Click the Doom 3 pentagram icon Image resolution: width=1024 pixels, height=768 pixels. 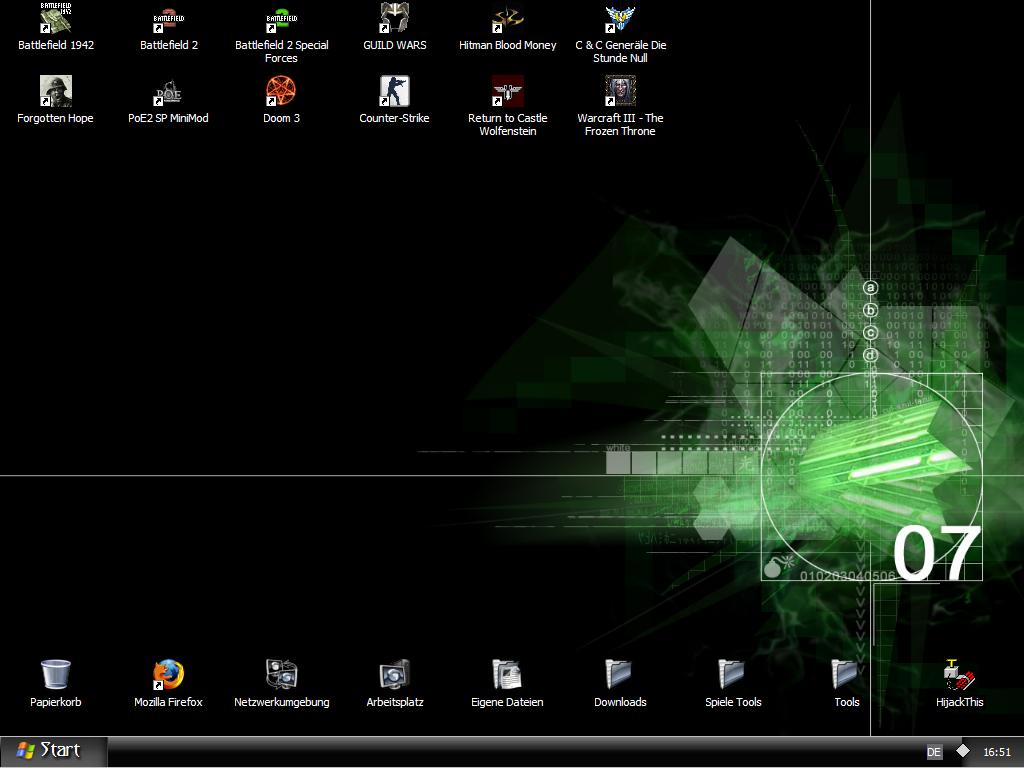[281, 91]
